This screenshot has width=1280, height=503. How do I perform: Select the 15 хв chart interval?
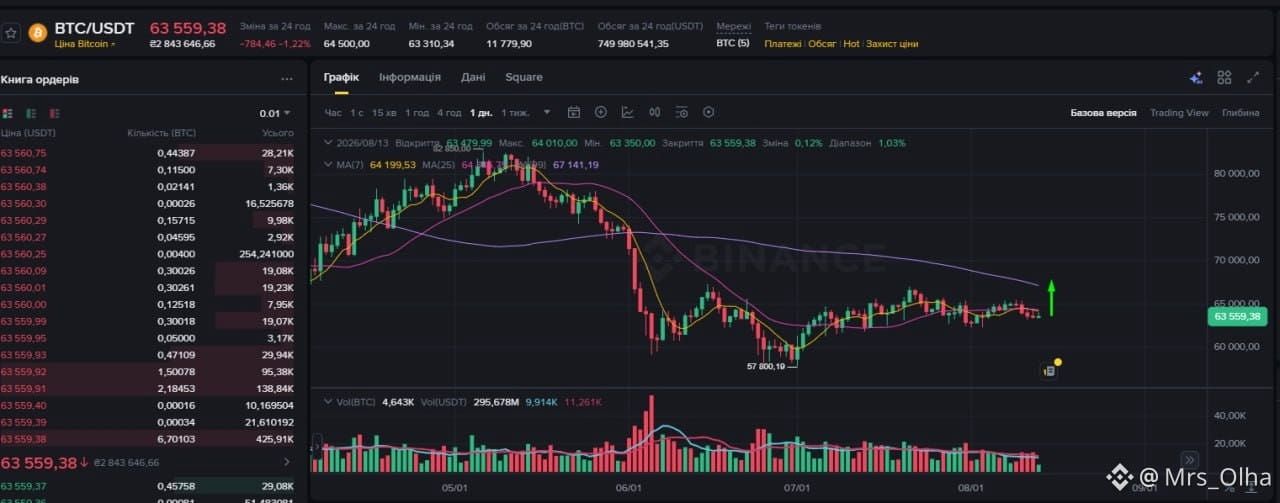pyautogui.click(x=384, y=113)
